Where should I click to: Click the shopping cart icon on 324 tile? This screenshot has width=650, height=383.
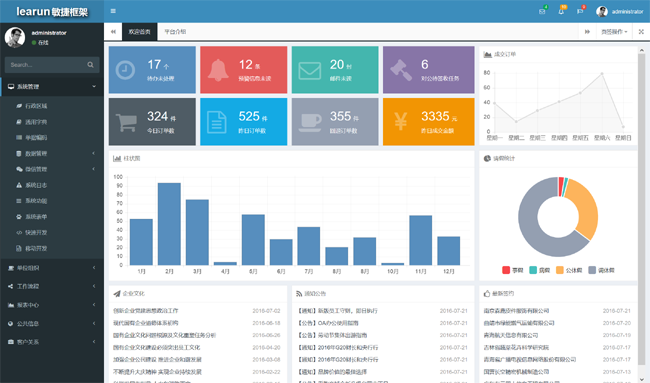pos(126,122)
